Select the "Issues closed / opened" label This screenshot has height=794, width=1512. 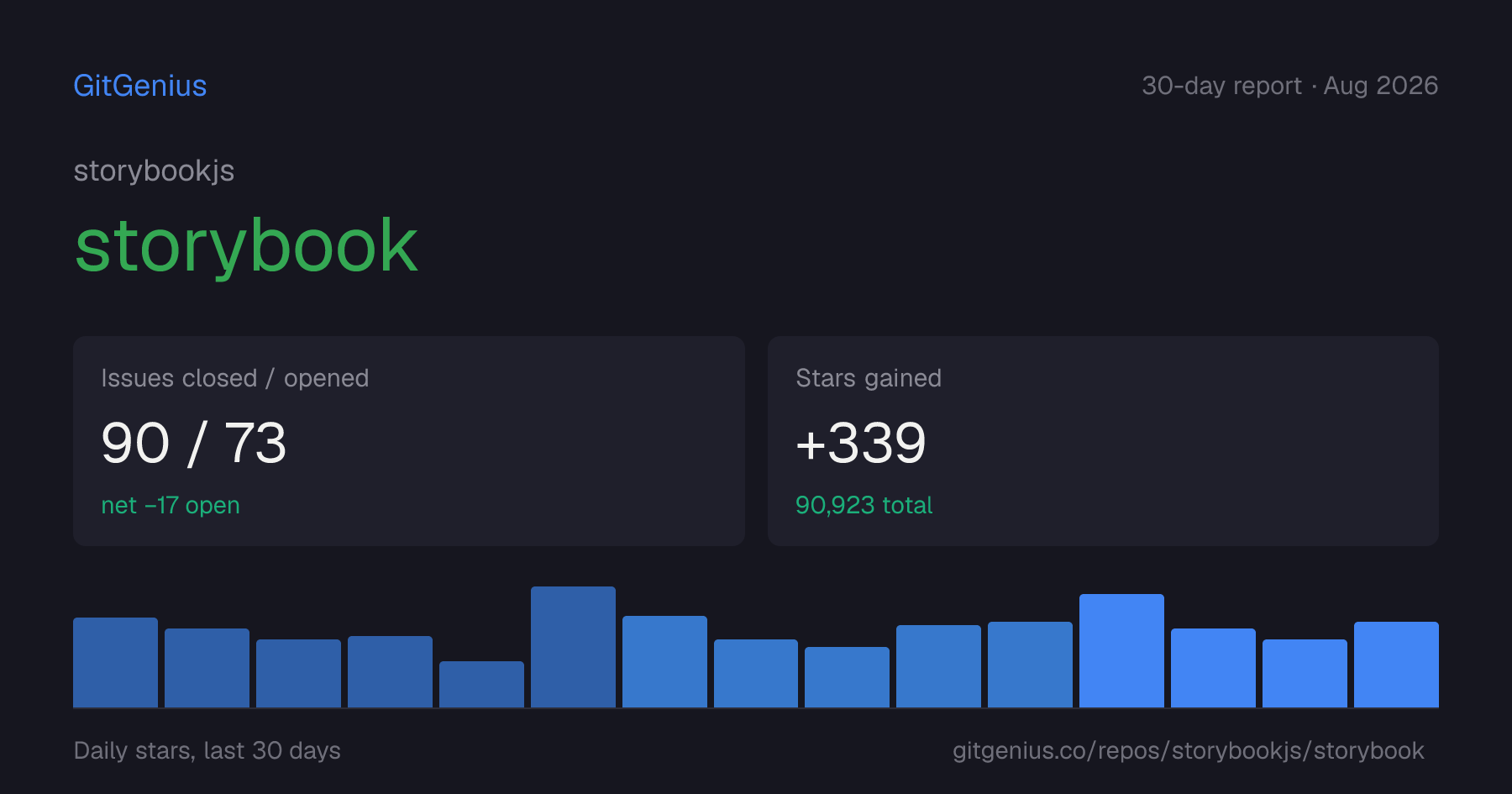(235, 378)
